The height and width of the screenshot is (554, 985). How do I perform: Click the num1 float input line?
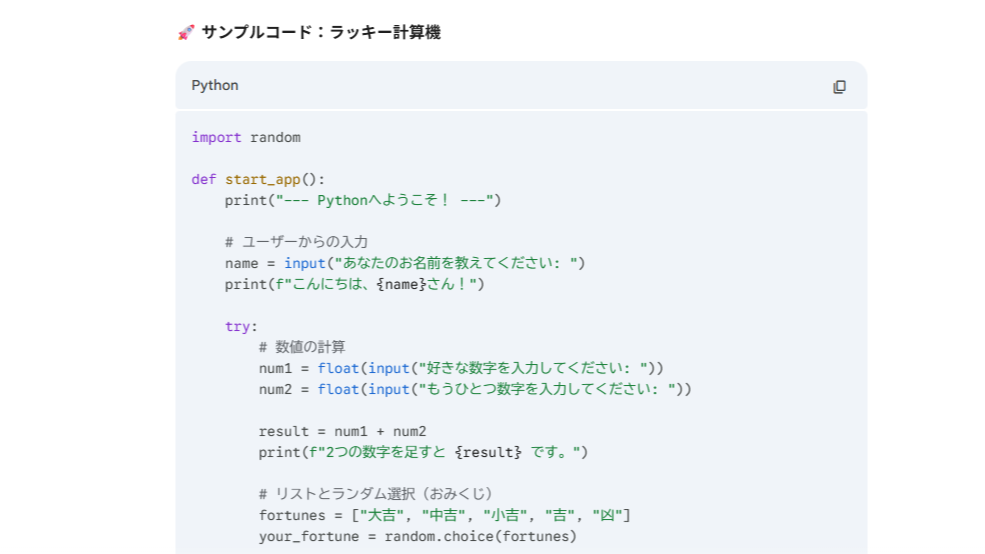point(461,368)
